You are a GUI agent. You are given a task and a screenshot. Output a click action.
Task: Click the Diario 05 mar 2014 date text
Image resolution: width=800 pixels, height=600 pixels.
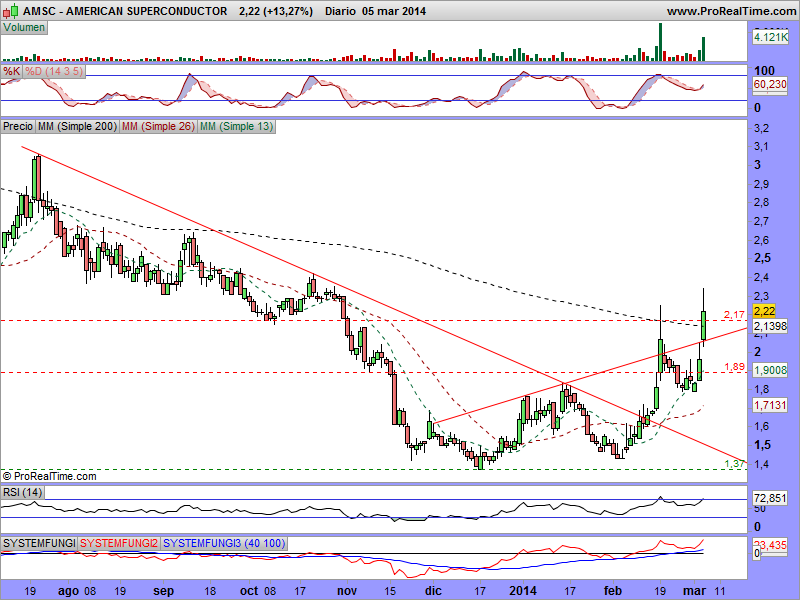click(x=376, y=11)
